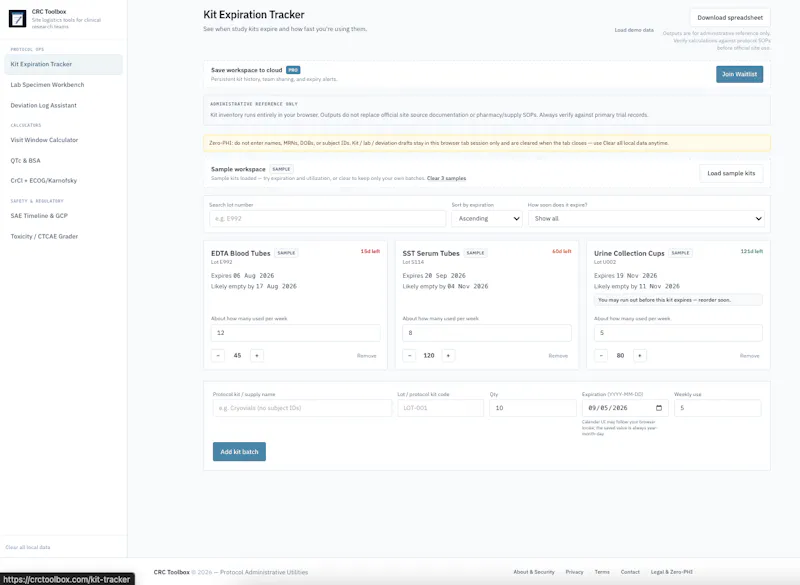Click the Lot / protocol kit code field

coord(440,408)
